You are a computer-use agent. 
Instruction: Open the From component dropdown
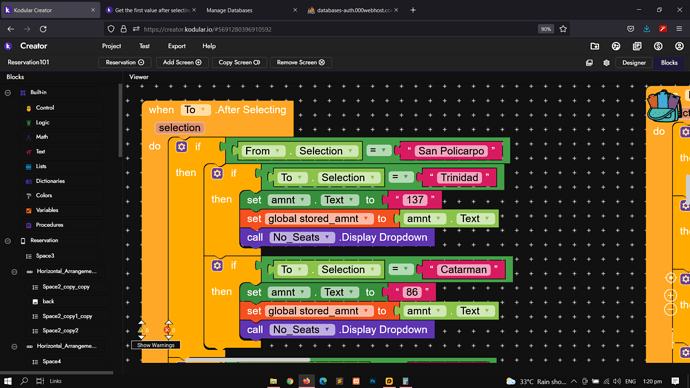[262, 151]
